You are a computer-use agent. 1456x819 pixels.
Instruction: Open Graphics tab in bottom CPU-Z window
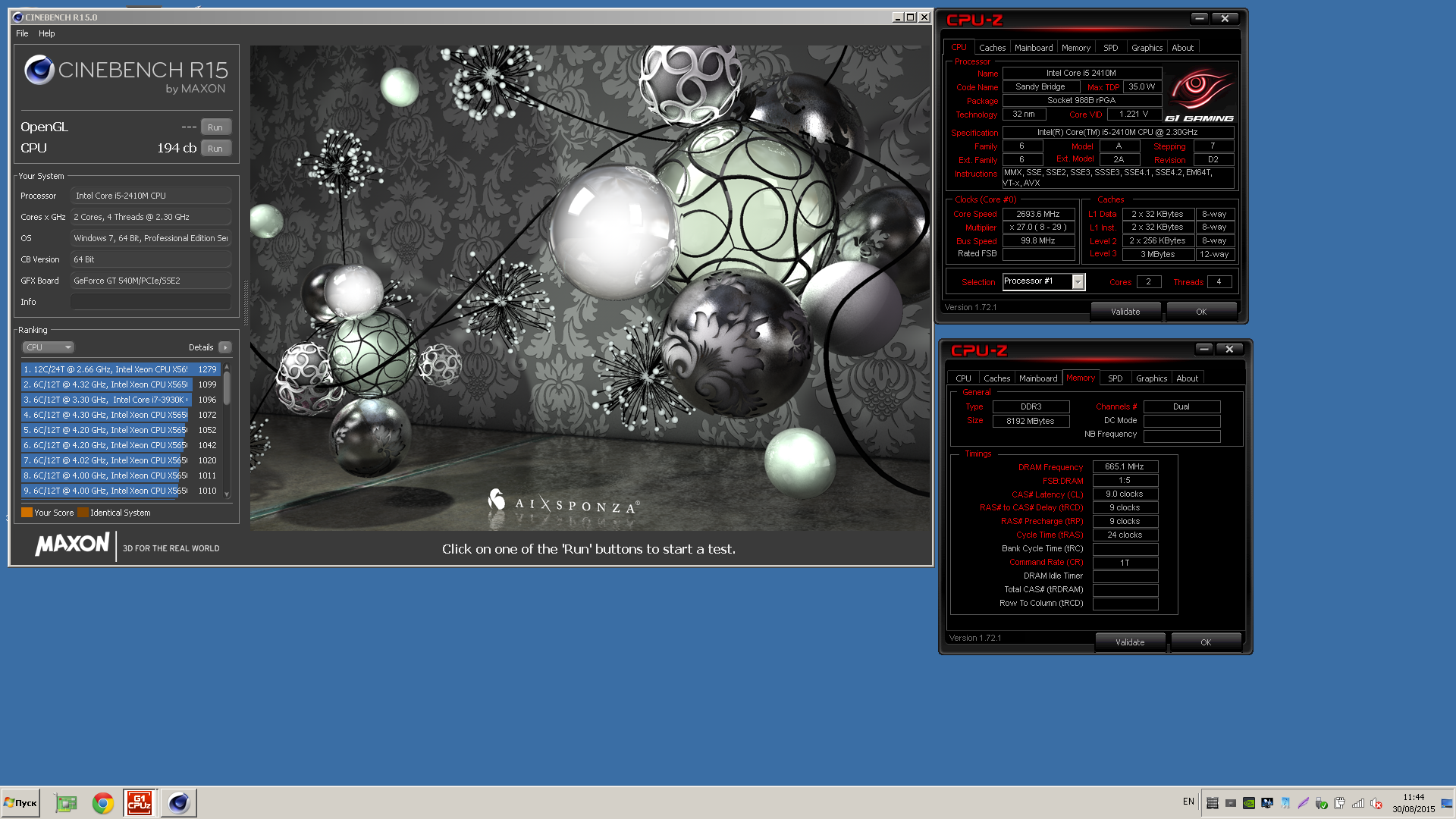tap(1151, 378)
